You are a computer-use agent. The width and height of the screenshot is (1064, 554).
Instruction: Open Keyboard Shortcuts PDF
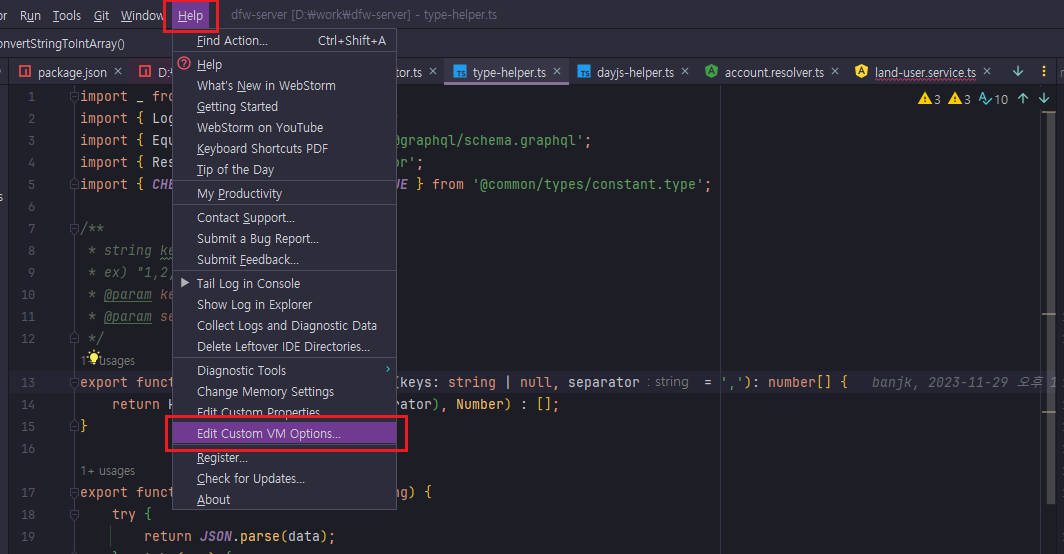(284, 149)
